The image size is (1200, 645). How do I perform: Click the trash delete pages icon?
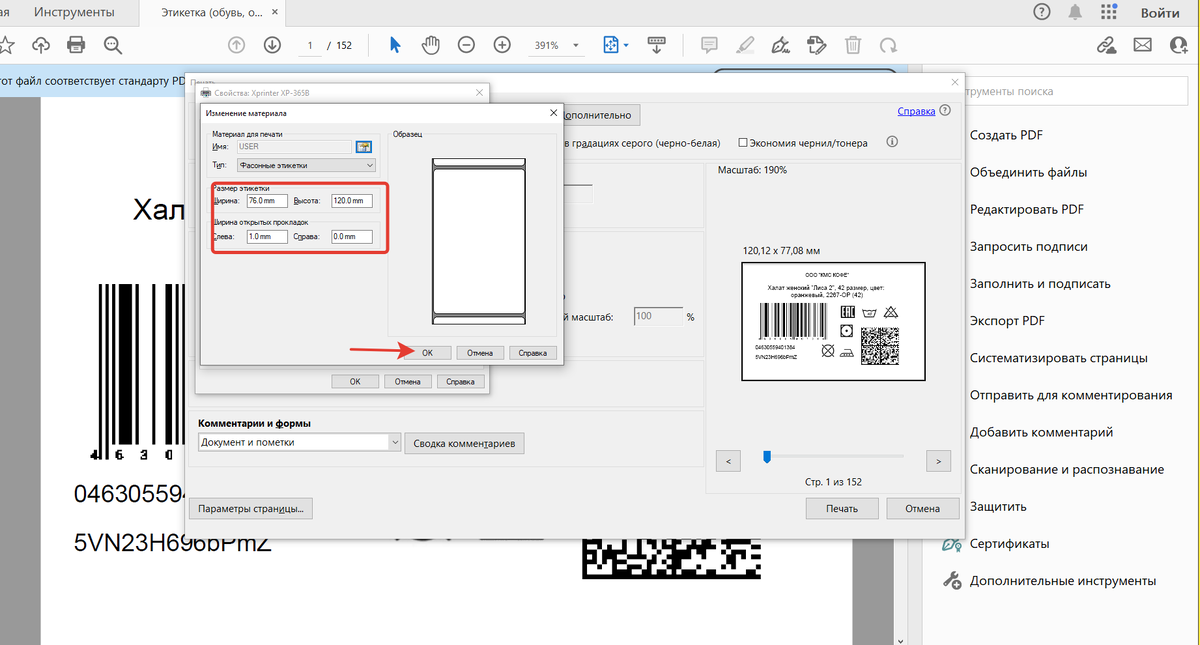pyautogui.click(x=853, y=44)
